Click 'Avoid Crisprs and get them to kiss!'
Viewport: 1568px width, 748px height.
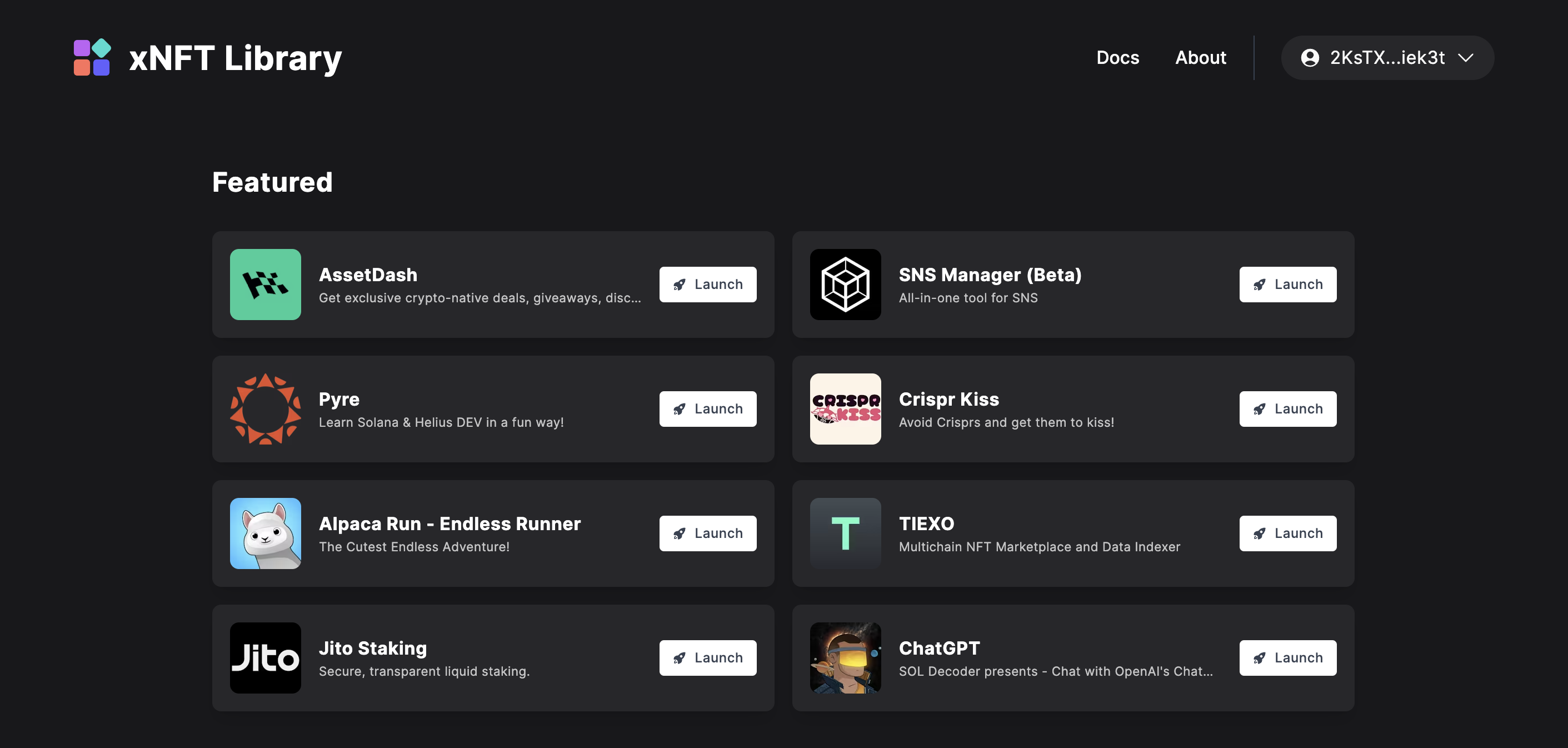pyautogui.click(x=1006, y=422)
